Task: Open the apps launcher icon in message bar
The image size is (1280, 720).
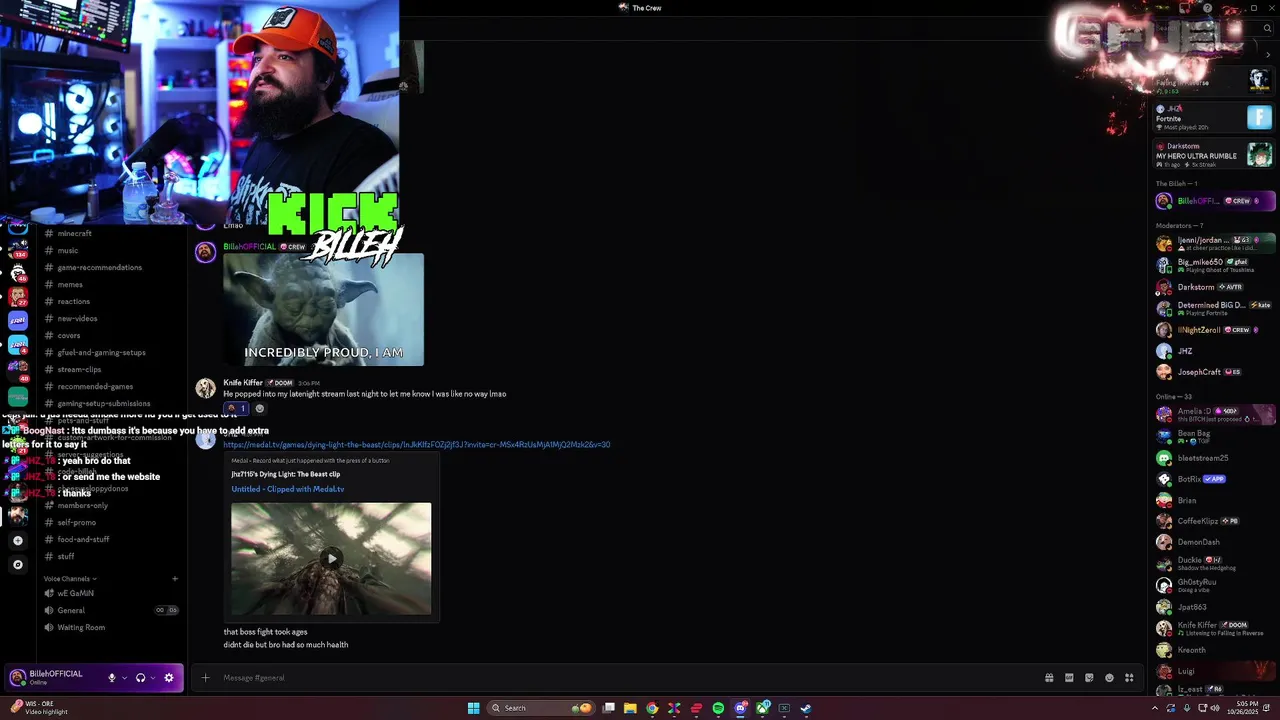Action: 1129,678
